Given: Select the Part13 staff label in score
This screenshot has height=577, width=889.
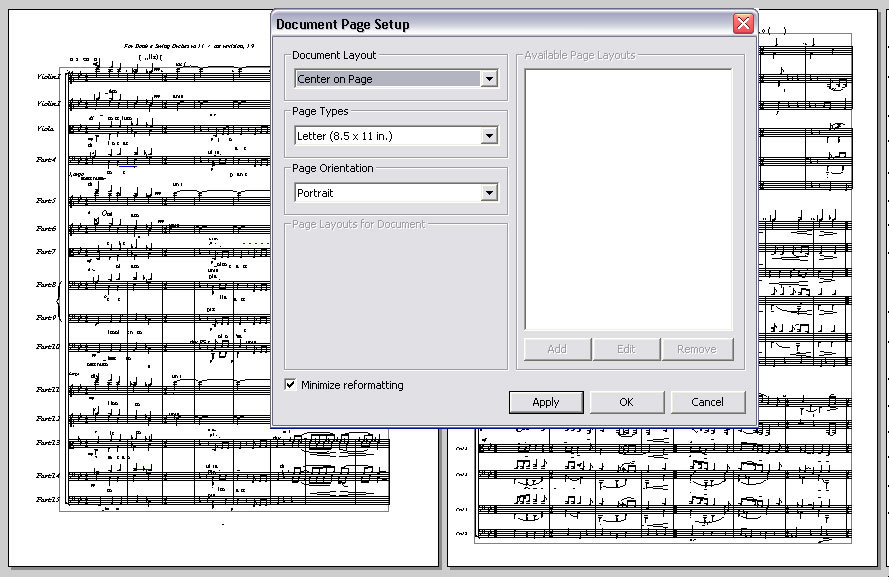Looking at the screenshot, I should point(48,443).
